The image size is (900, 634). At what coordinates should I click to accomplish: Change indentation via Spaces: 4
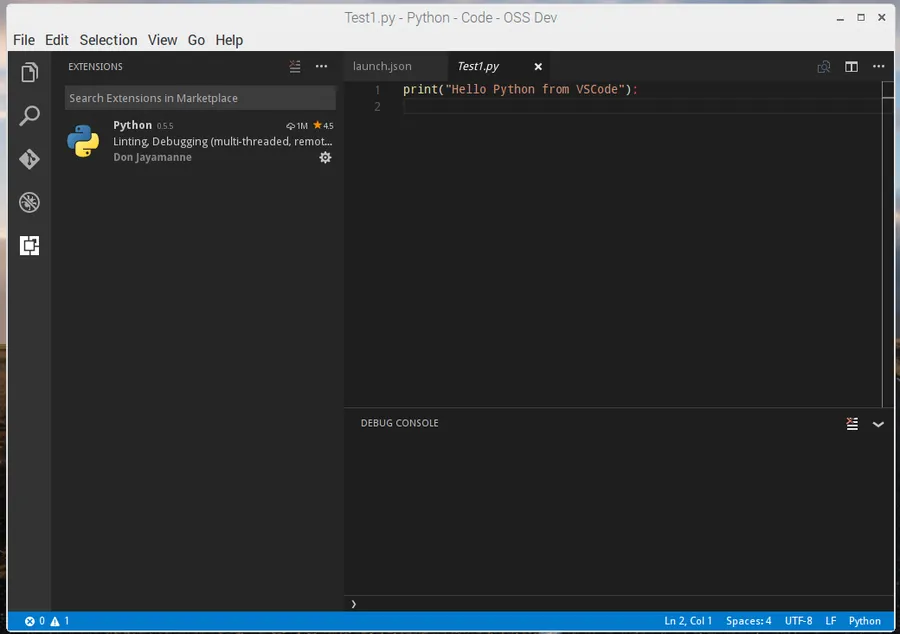748,621
